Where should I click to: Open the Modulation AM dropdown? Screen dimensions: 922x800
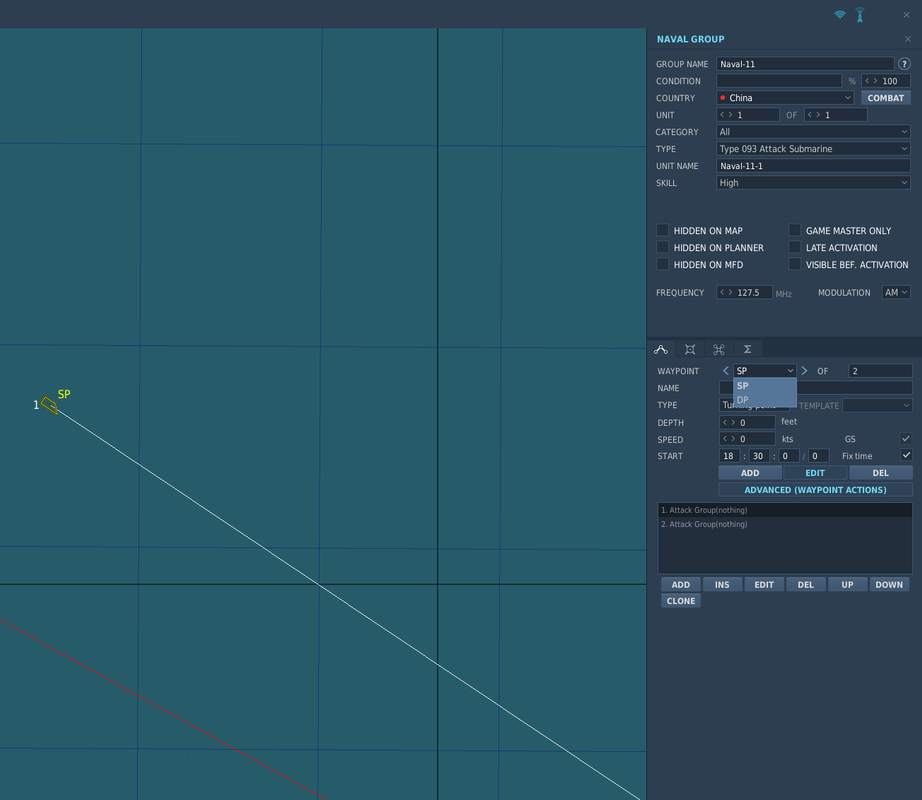[x=896, y=292]
